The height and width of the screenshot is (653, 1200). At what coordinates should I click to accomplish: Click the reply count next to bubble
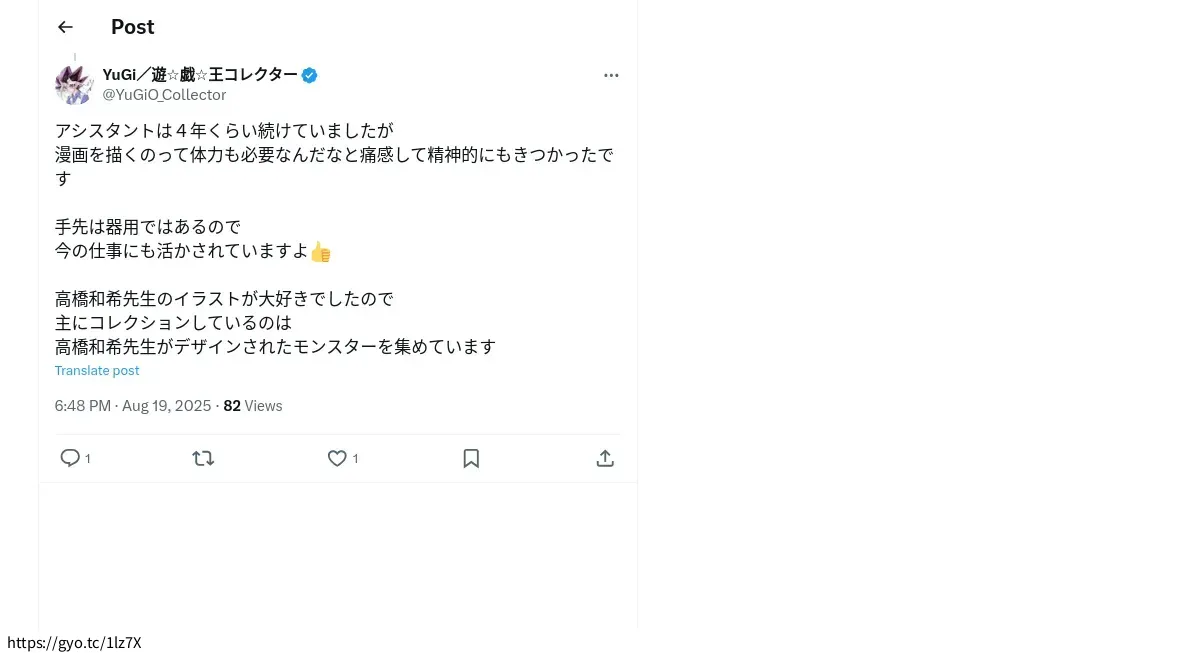click(x=88, y=459)
